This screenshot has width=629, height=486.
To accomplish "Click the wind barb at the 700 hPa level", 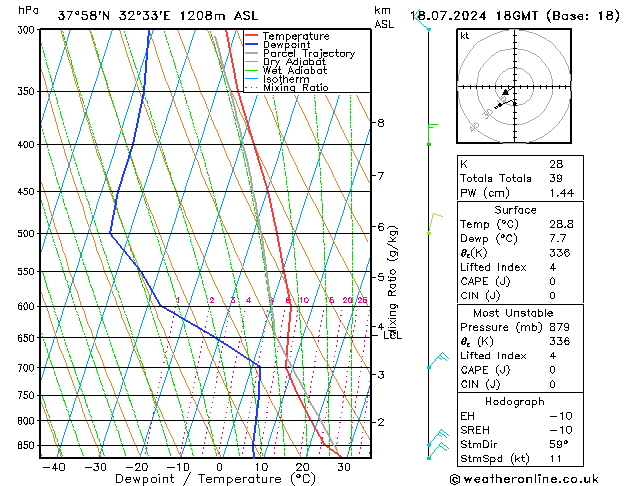I will [x=438, y=360].
